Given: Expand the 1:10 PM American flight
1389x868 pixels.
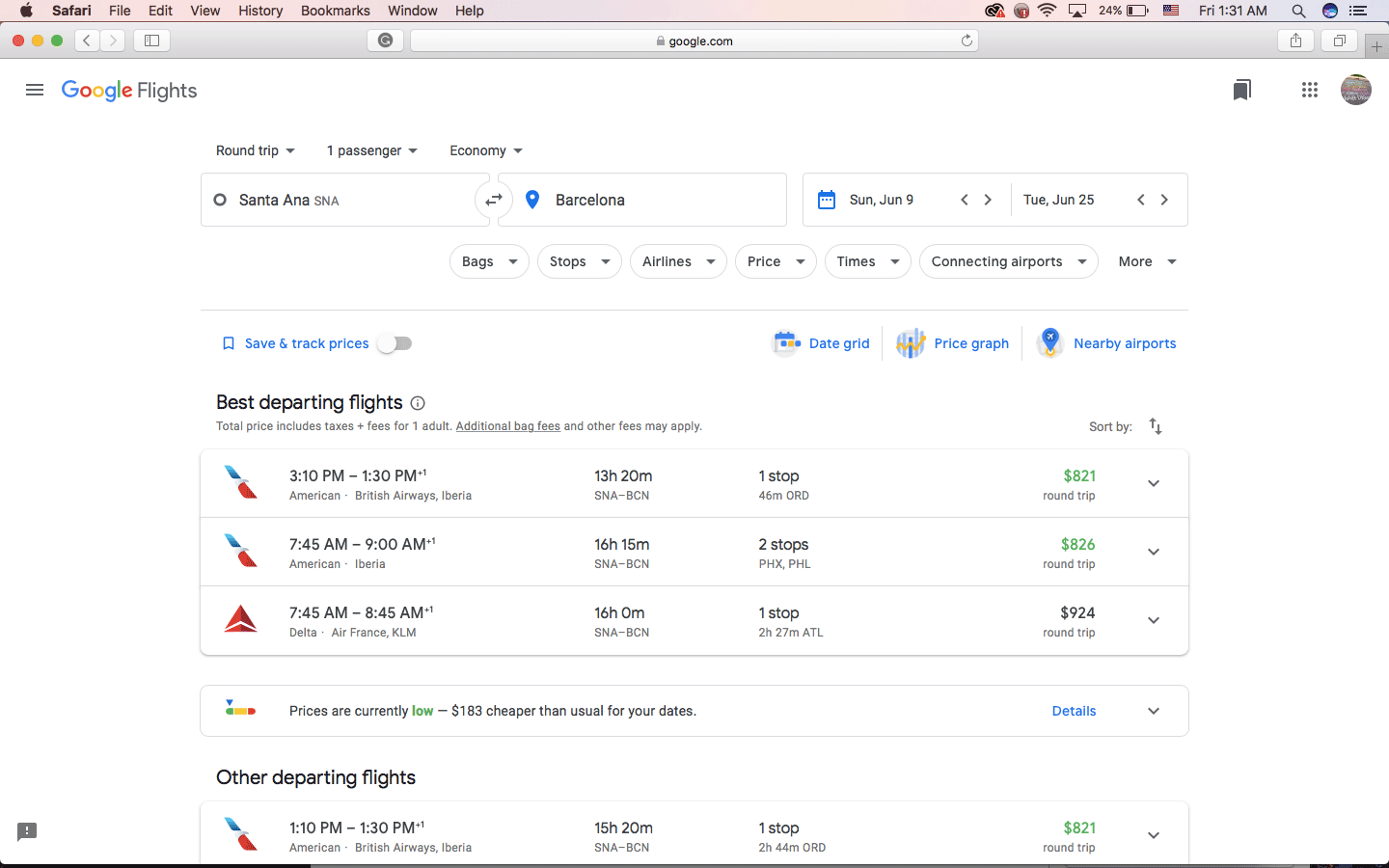Looking at the screenshot, I should tap(1154, 835).
